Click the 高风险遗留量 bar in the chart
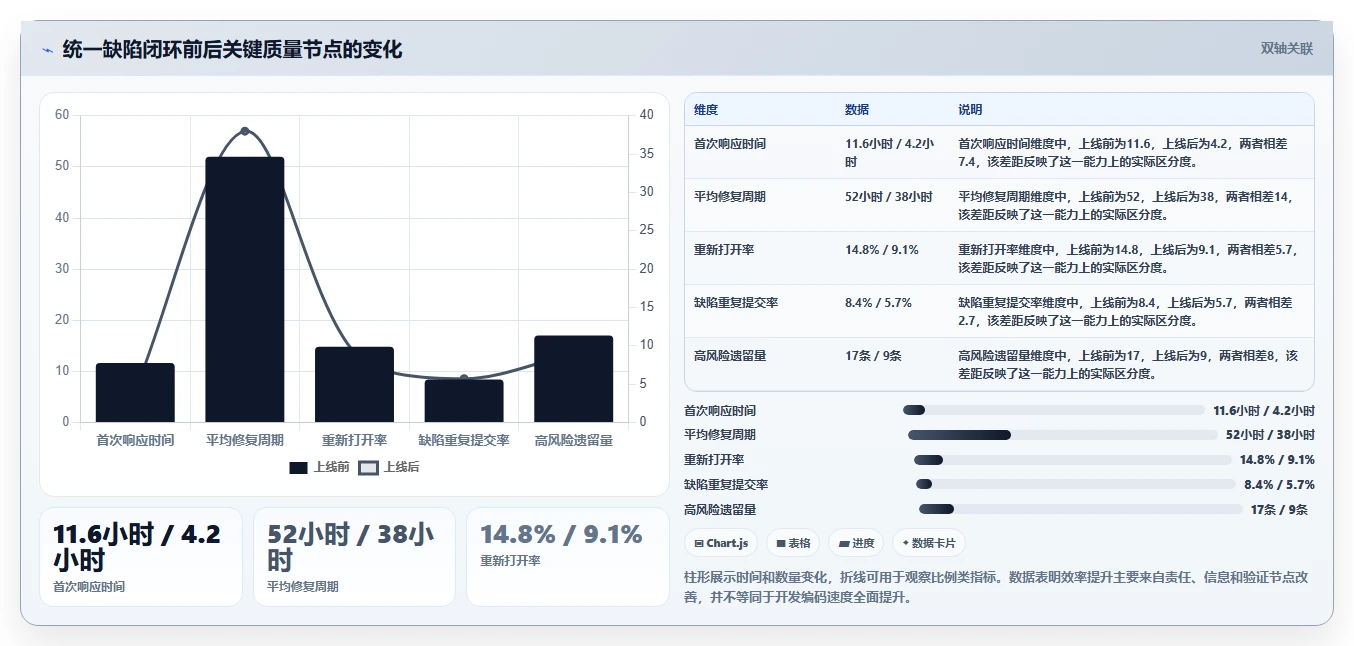Screen dimensions: 1354x646 [573, 379]
